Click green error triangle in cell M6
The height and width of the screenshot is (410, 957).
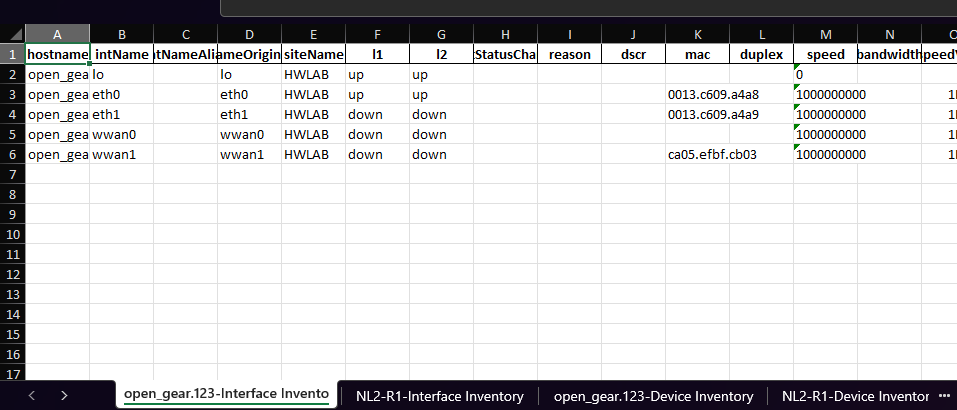click(x=797, y=148)
